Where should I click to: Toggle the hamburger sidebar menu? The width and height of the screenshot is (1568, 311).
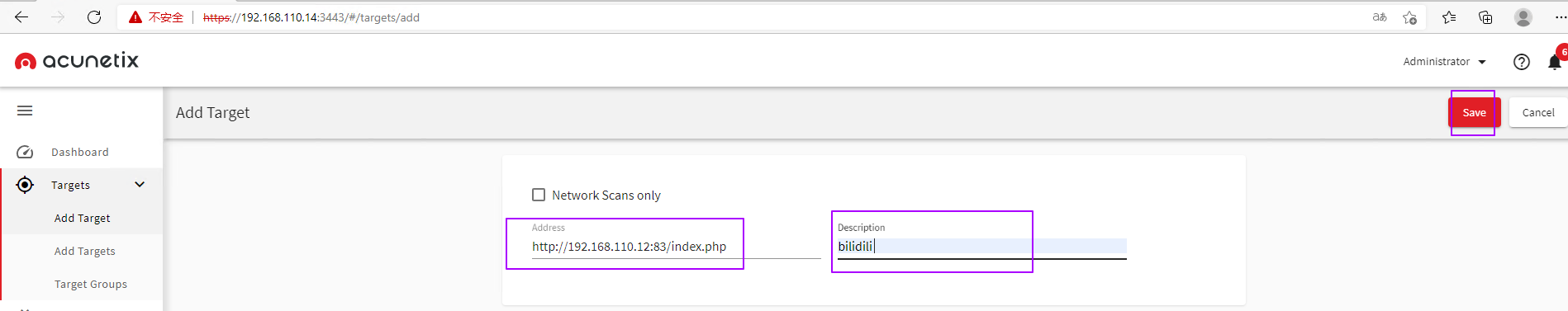coord(25,111)
